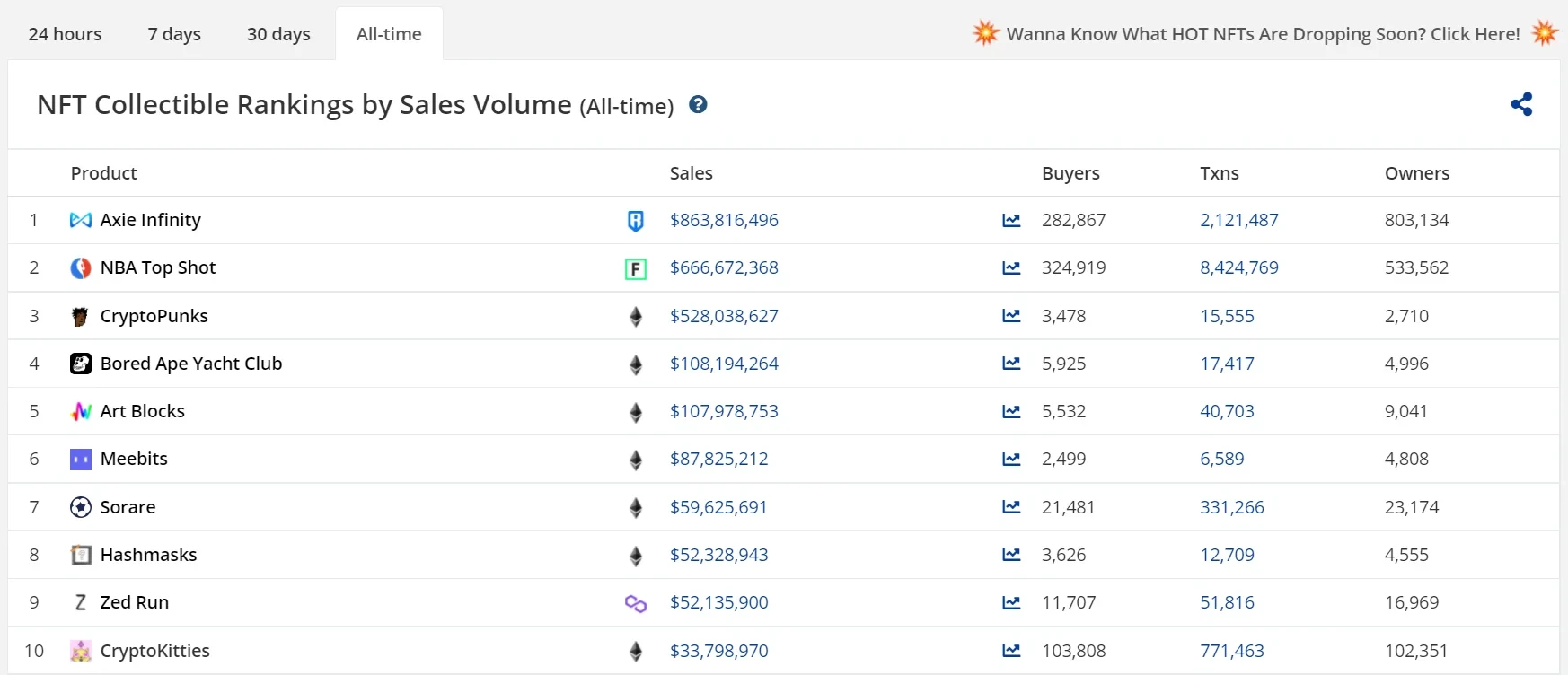
Task: Click the Ronin blockchain icon for Axie Infinity
Action: point(635,221)
